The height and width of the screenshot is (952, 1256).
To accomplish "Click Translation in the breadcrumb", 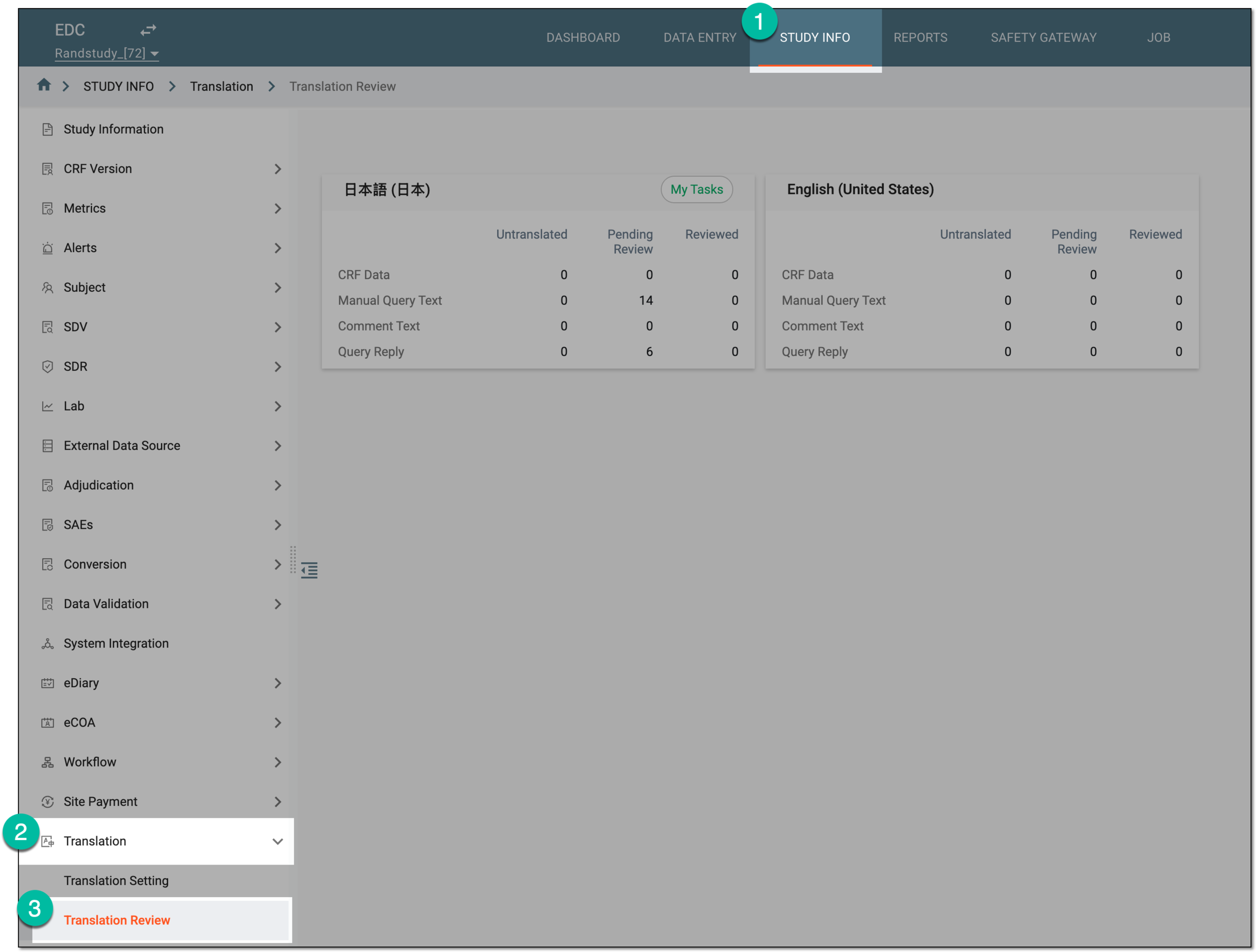I will coord(222,86).
